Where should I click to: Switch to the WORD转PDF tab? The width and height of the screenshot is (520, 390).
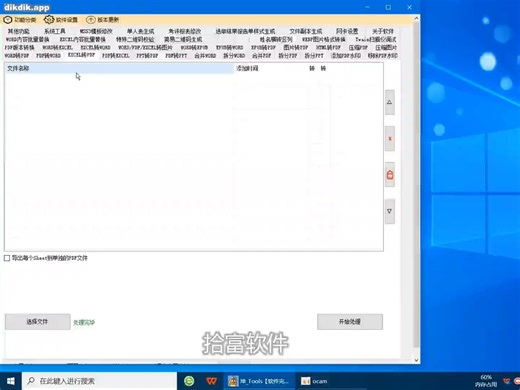(x=17, y=56)
